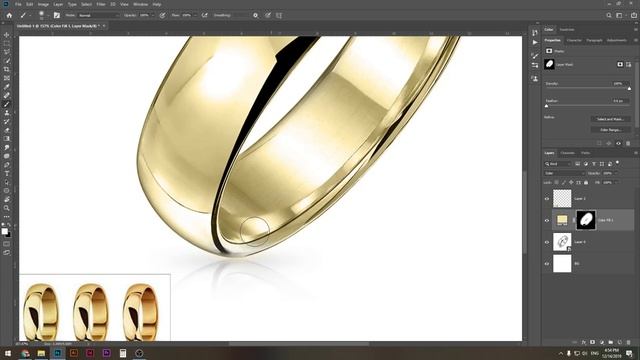Image resolution: width=640 pixels, height=360 pixels.
Task: Select the Crop tool
Action: tap(7, 69)
